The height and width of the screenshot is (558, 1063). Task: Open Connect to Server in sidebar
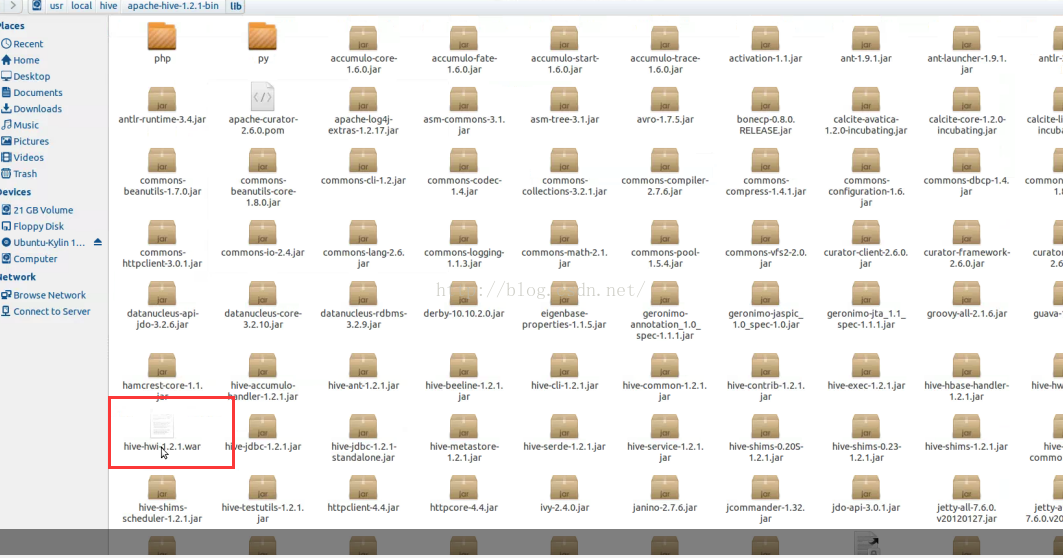tap(52, 311)
